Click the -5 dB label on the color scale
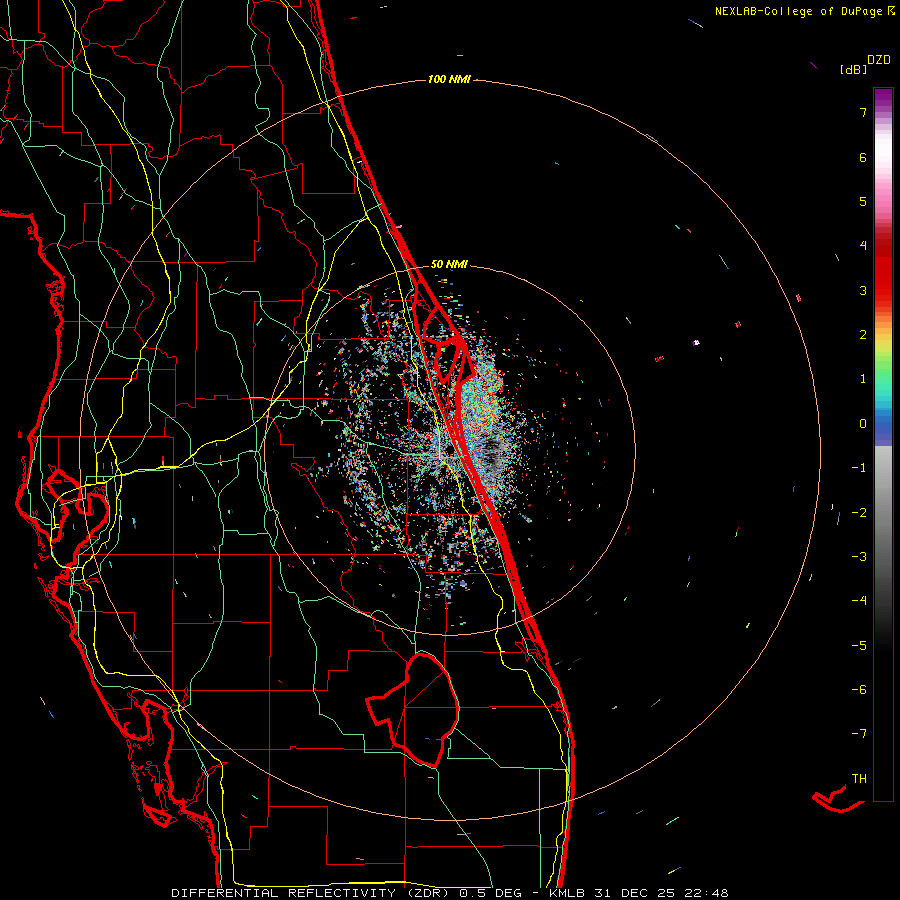Viewport: 900px width, 900px height. pos(859,646)
